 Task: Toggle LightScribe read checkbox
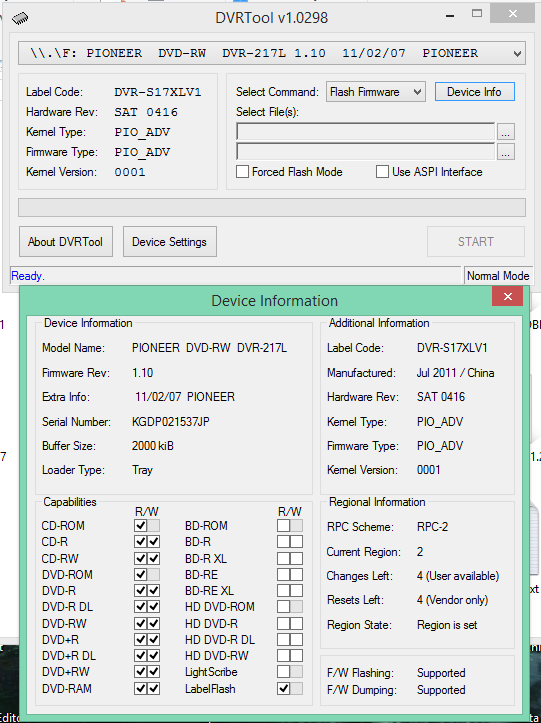point(284,672)
